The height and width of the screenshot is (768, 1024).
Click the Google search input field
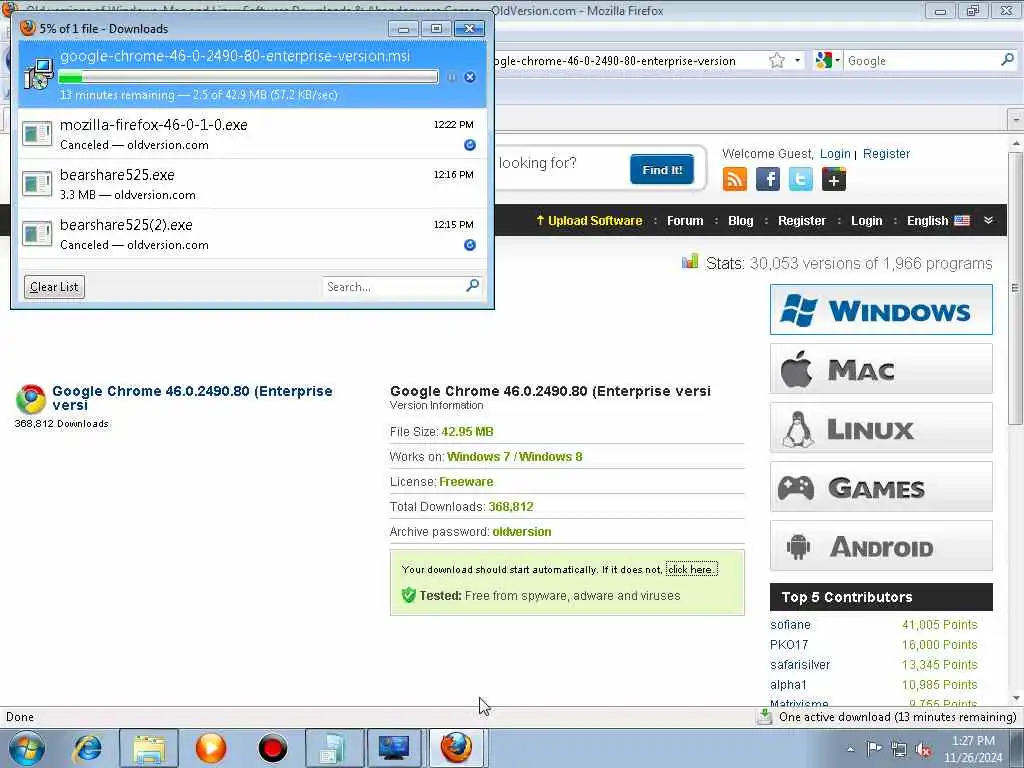[921, 61]
